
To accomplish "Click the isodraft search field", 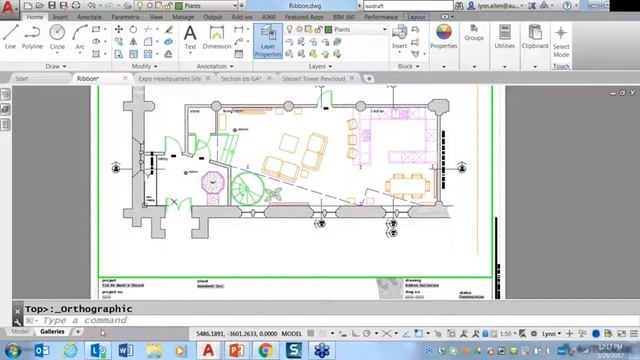I will coord(408,6).
